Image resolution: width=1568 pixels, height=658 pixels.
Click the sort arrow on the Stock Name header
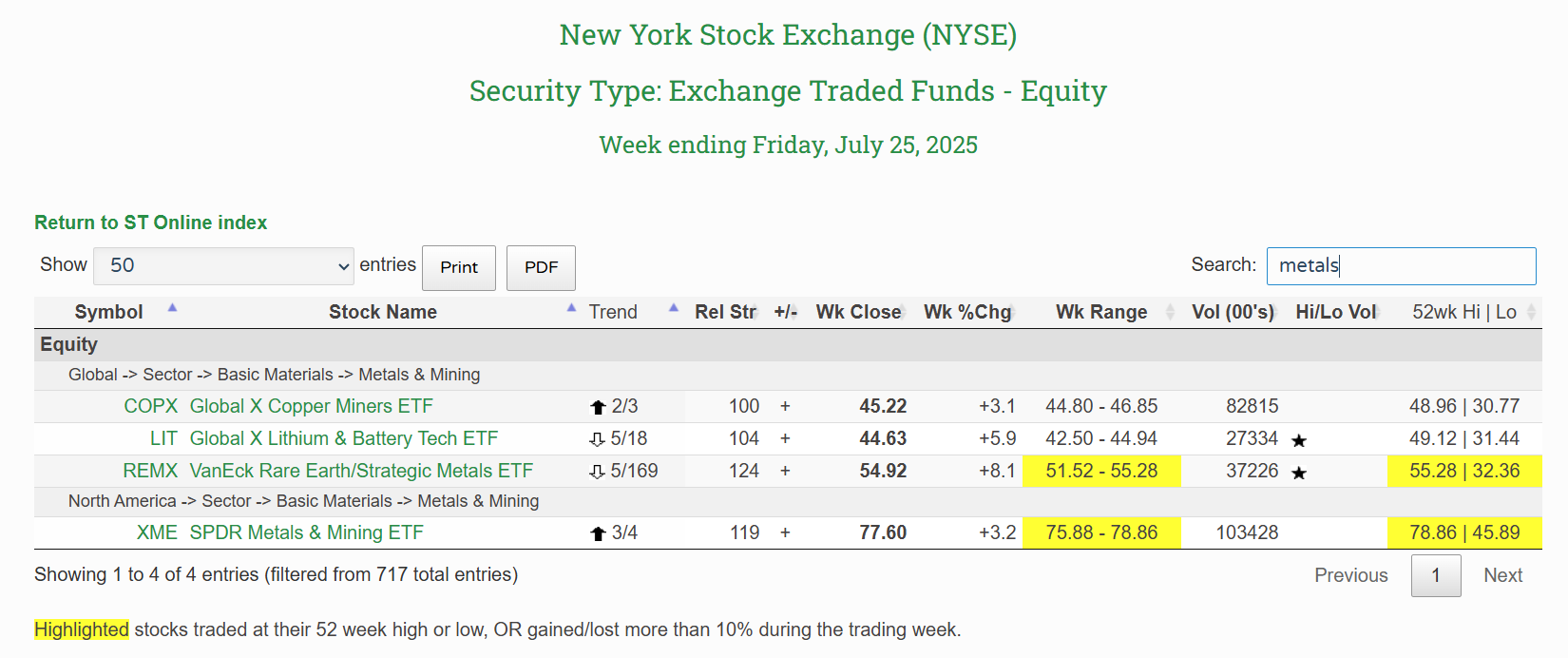(571, 306)
